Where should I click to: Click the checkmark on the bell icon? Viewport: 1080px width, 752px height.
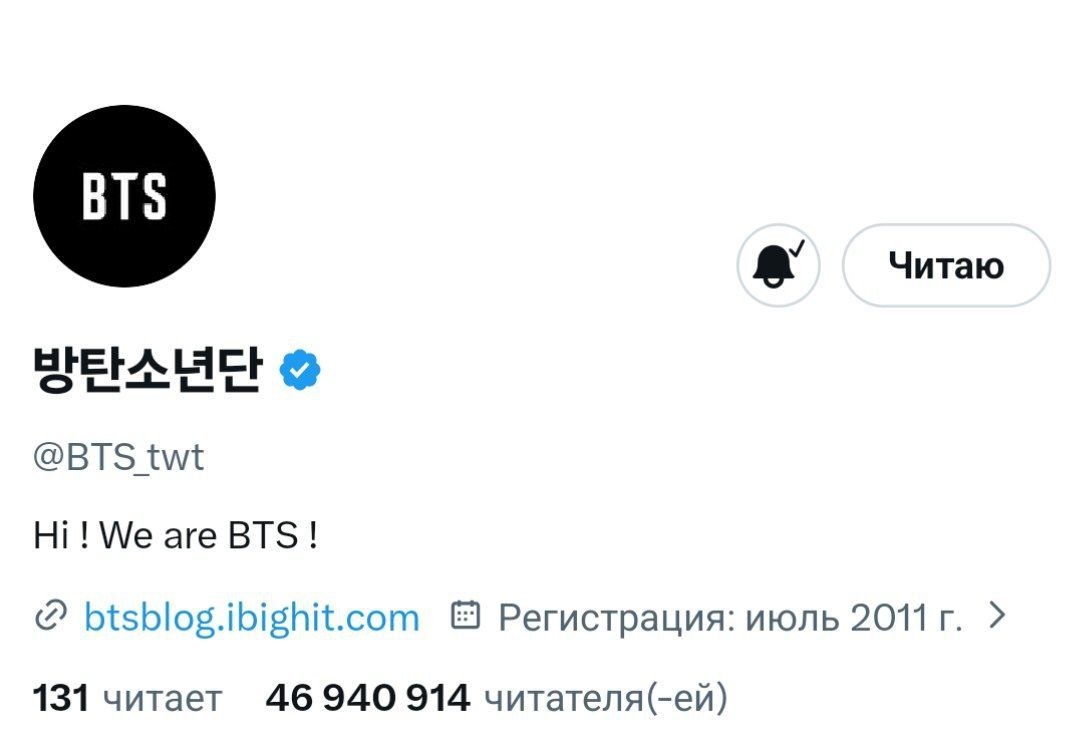tap(798, 248)
